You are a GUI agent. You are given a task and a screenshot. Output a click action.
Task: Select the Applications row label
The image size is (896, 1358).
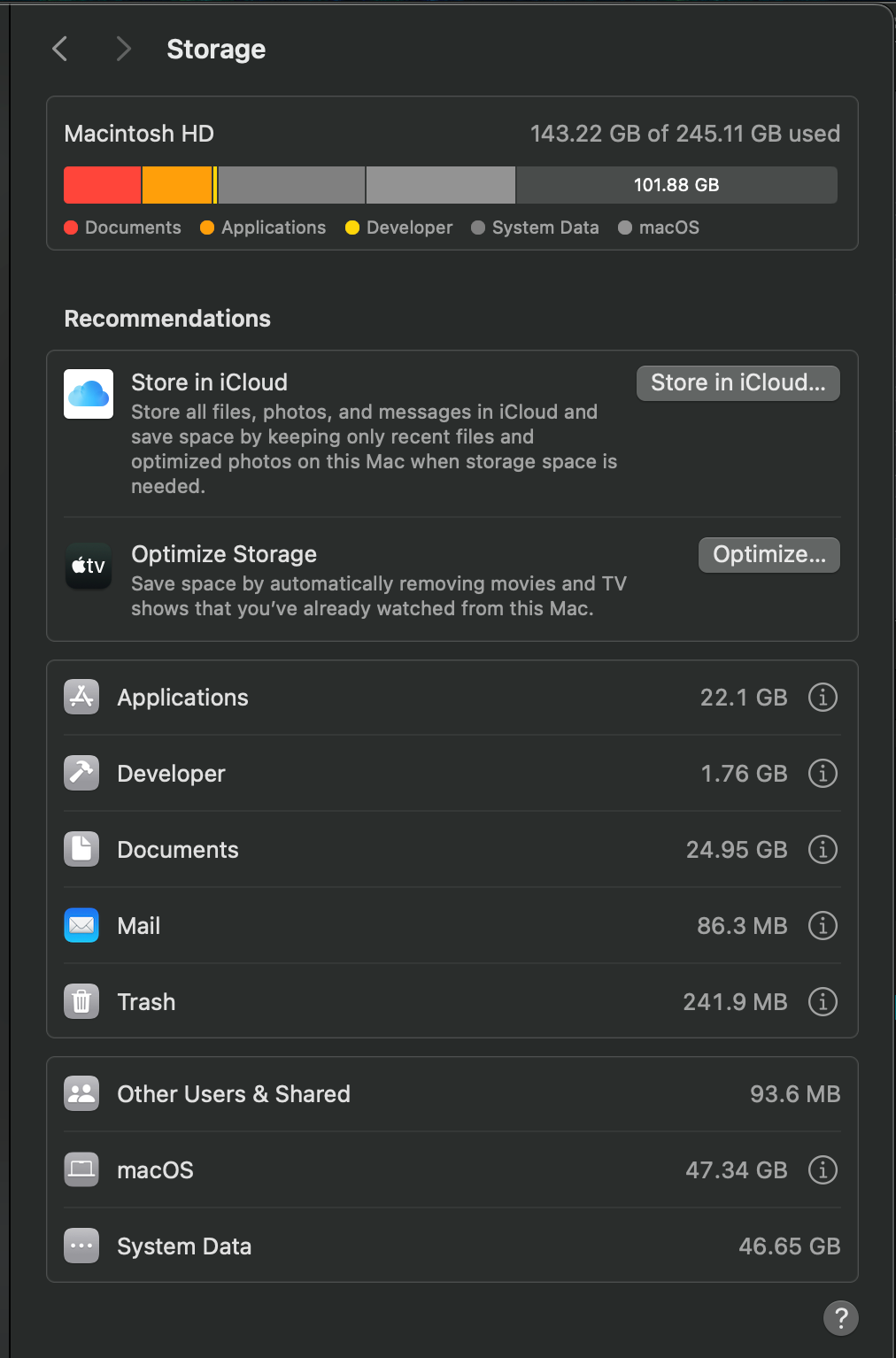pyautogui.click(x=182, y=698)
